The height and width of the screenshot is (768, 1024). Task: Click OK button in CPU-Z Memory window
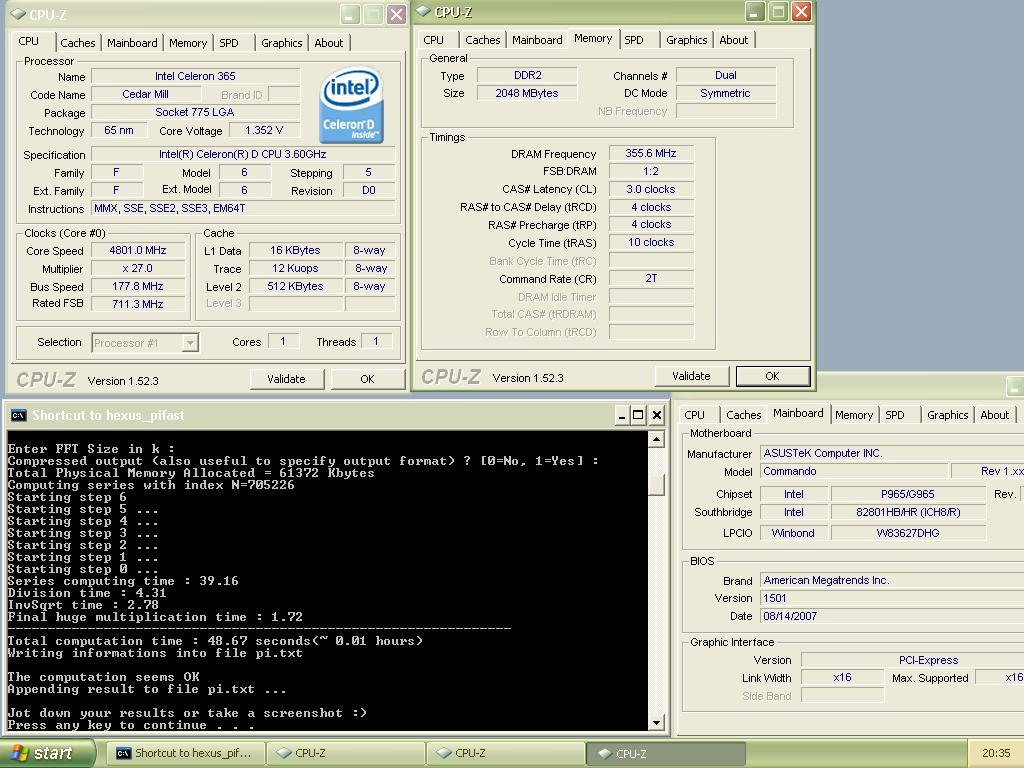[x=772, y=376]
